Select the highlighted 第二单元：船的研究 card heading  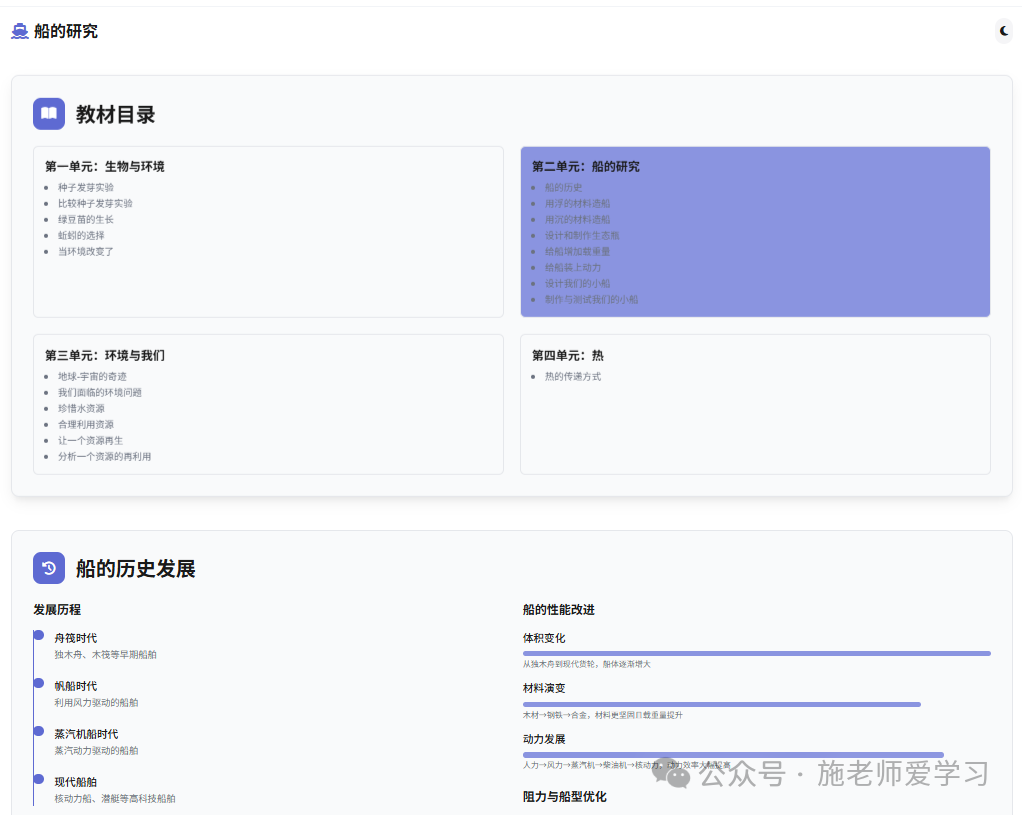pos(585,166)
